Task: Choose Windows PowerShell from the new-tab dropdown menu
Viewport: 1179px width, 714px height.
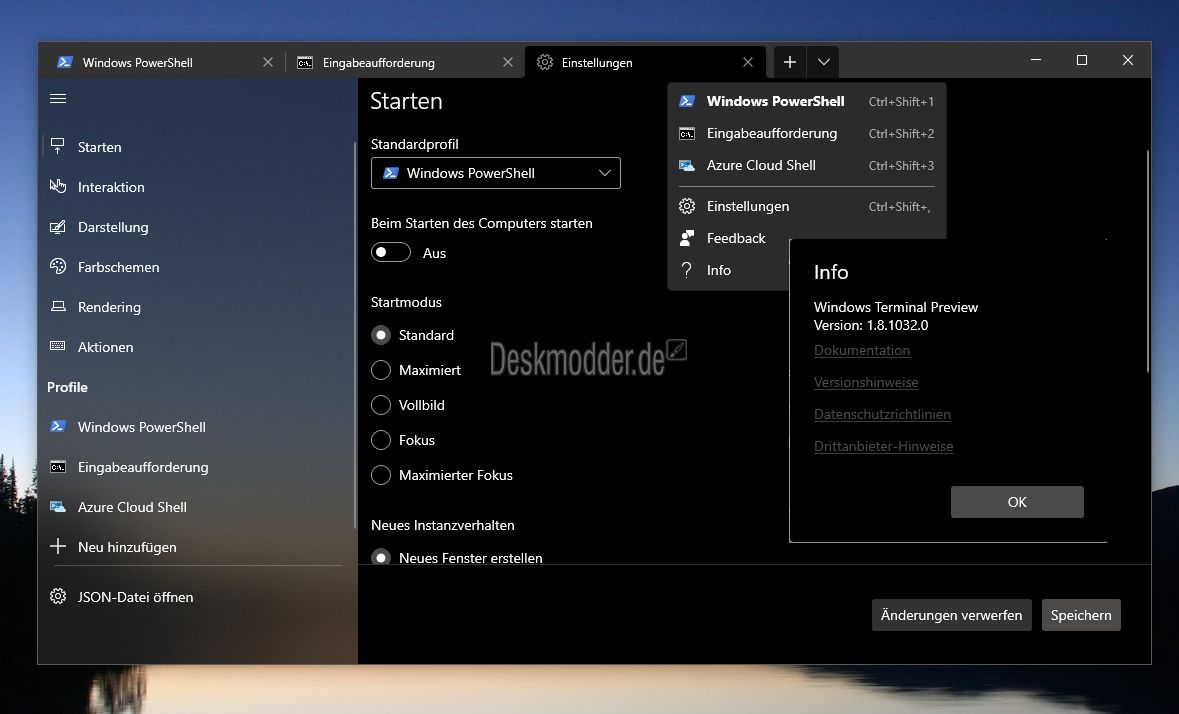Action: [x=806, y=101]
